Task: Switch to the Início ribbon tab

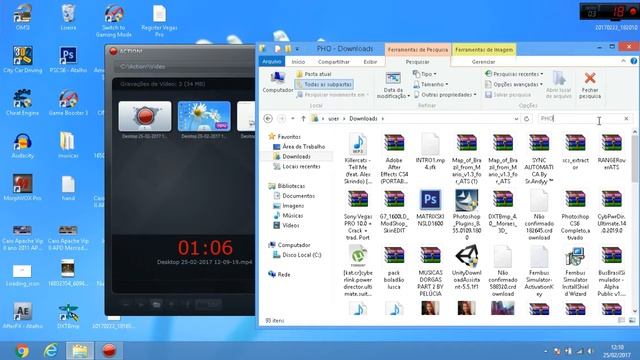Action: point(298,62)
